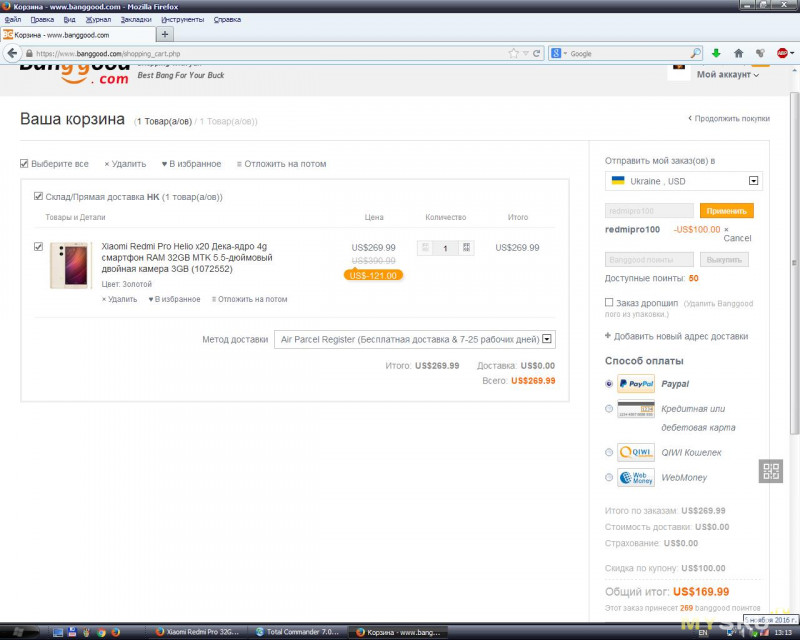Open the address bar history dropdown arrow
This screenshot has width=800, height=640.
click(x=526, y=53)
